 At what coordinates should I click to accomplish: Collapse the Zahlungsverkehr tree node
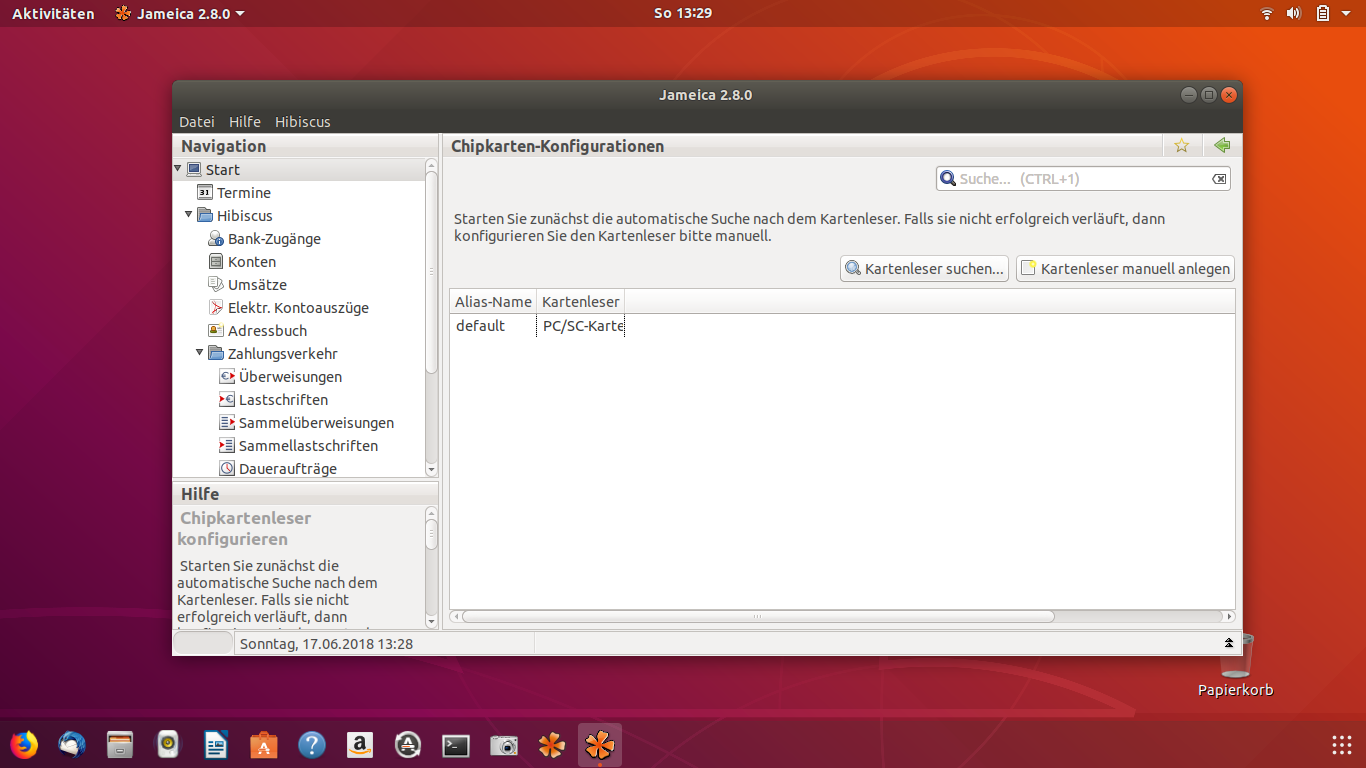(200, 353)
